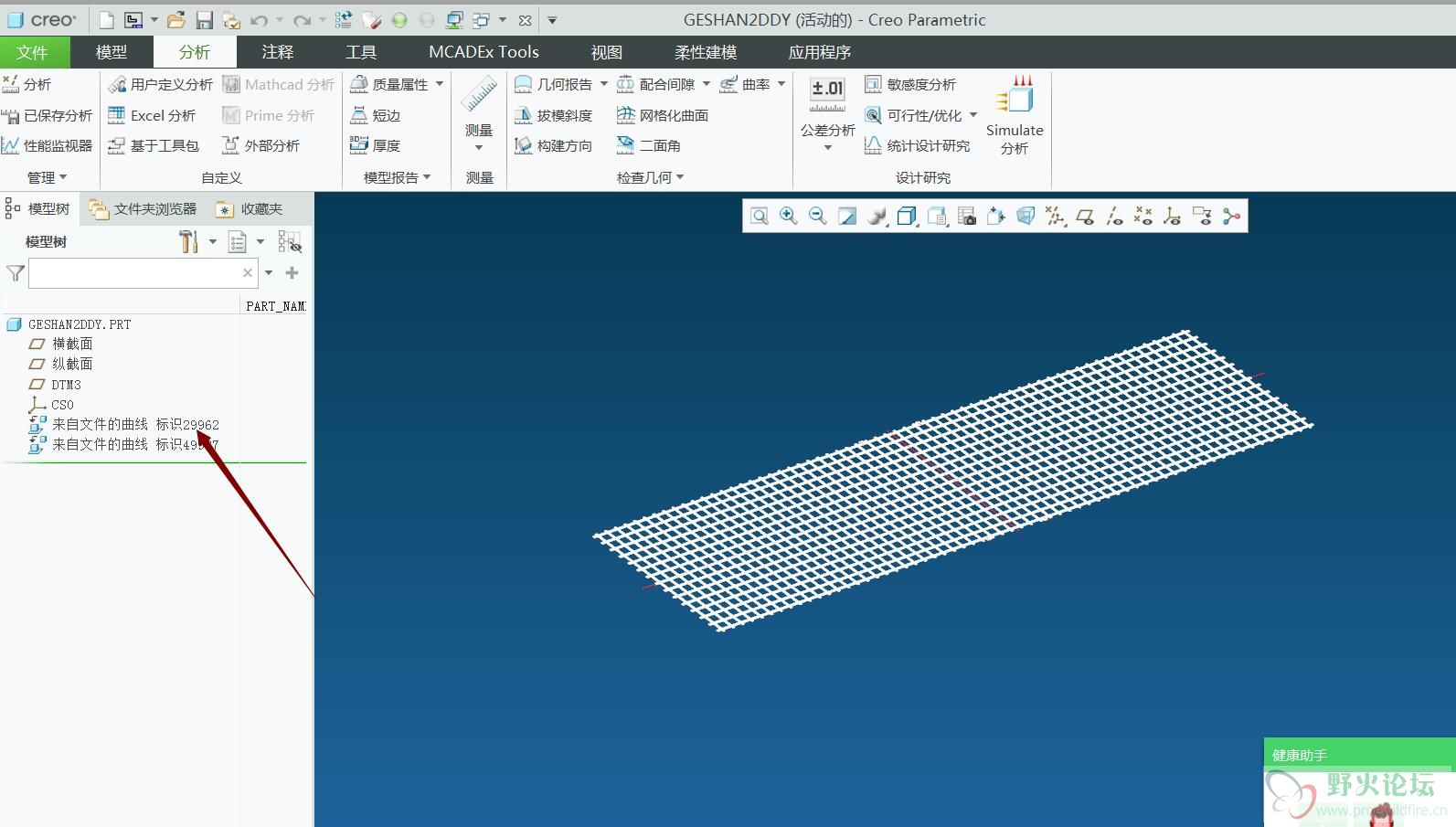The width and height of the screenshot is (1456, 827).
Task: Toggle datum point display
Action: tap(1143, 216)
